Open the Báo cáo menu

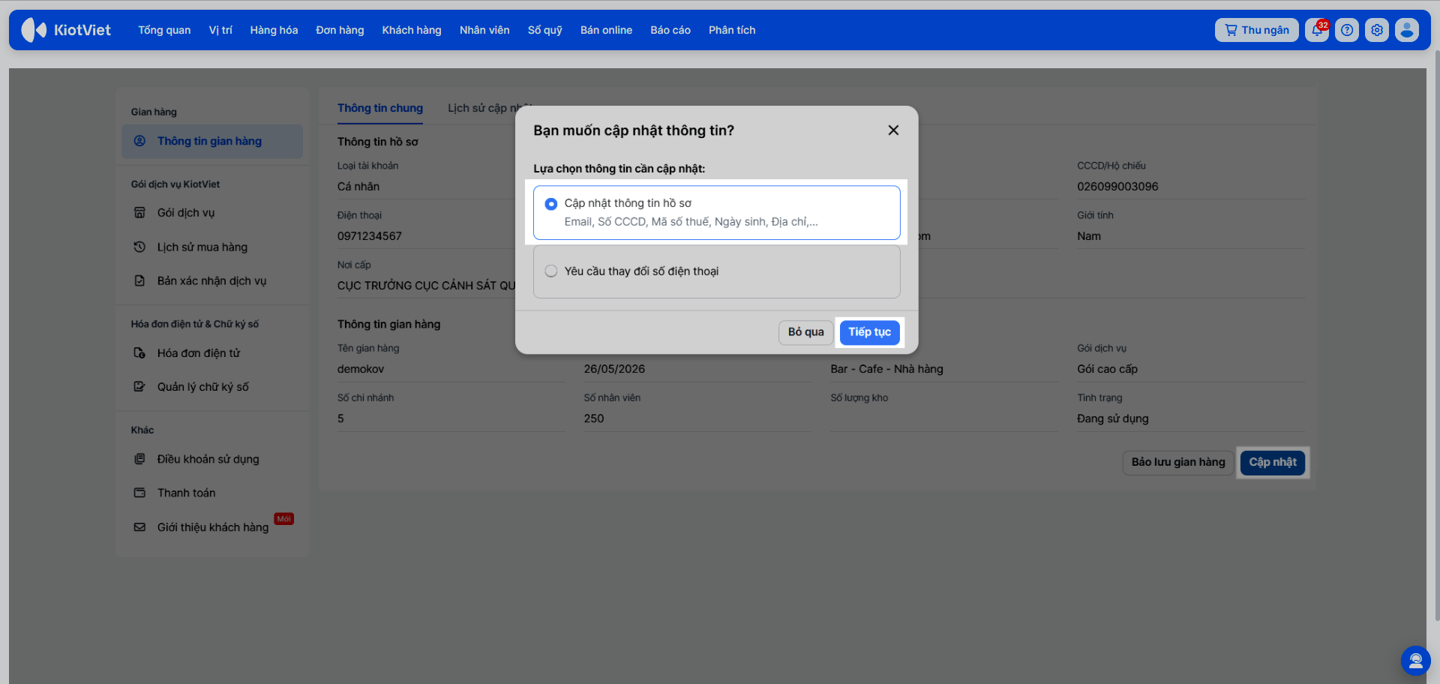670,30
